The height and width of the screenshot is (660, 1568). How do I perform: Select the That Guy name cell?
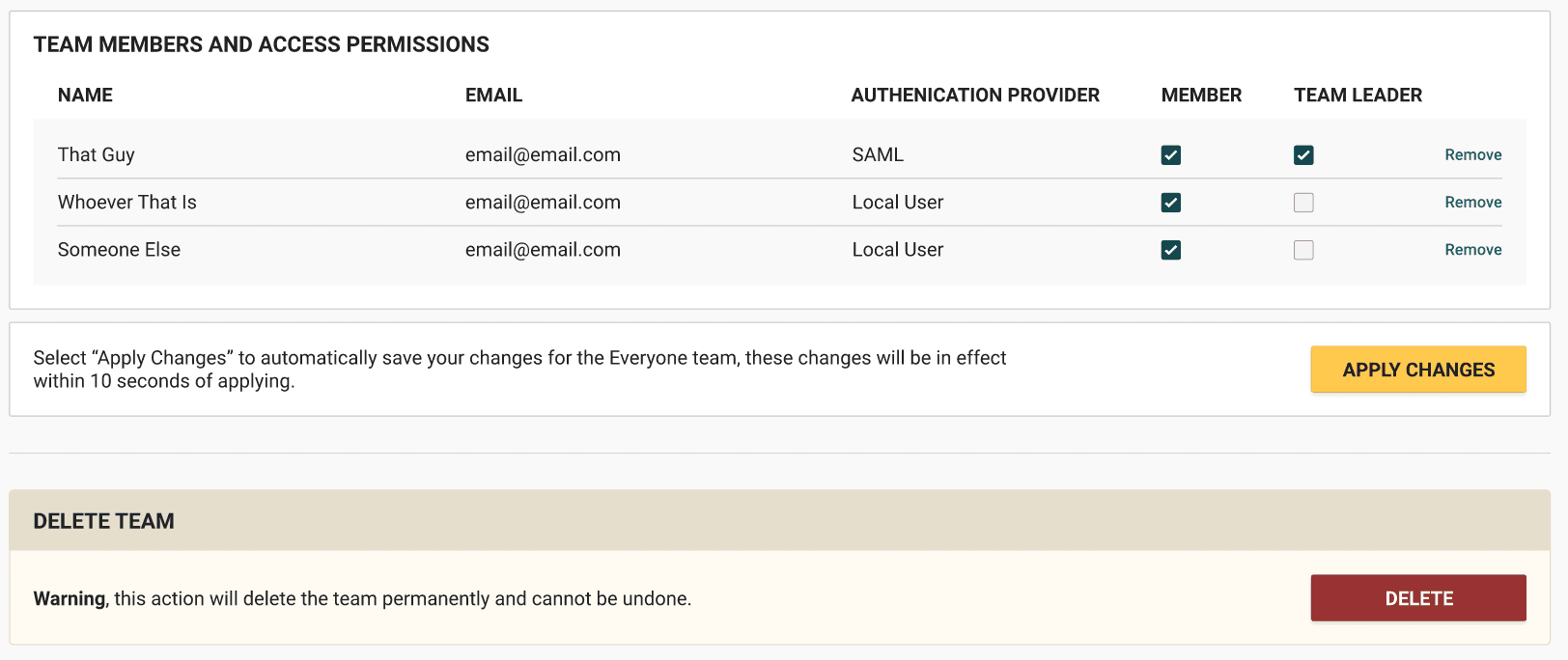point(97,154)
